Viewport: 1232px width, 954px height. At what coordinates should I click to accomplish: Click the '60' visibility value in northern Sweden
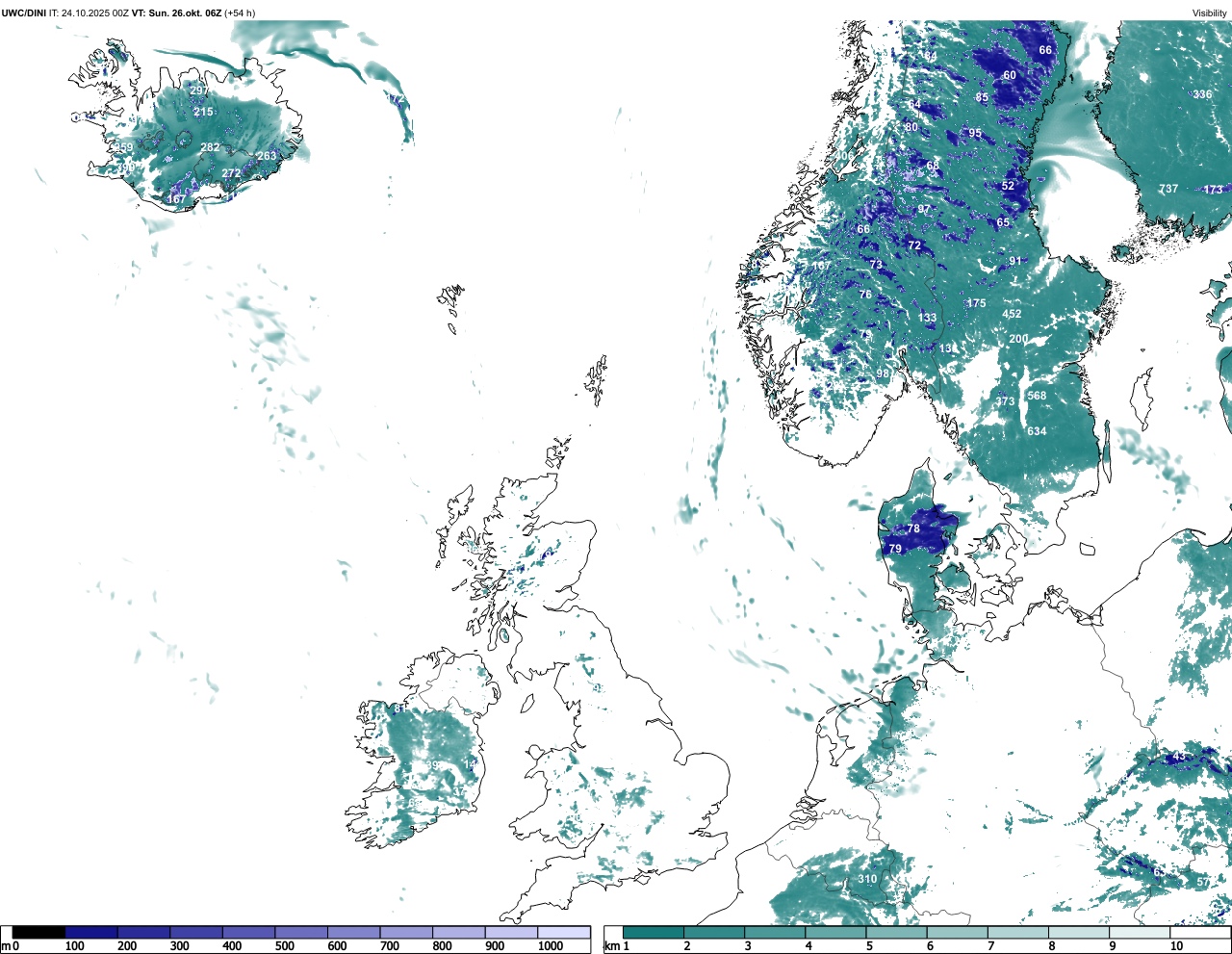tap(1010, 75)
